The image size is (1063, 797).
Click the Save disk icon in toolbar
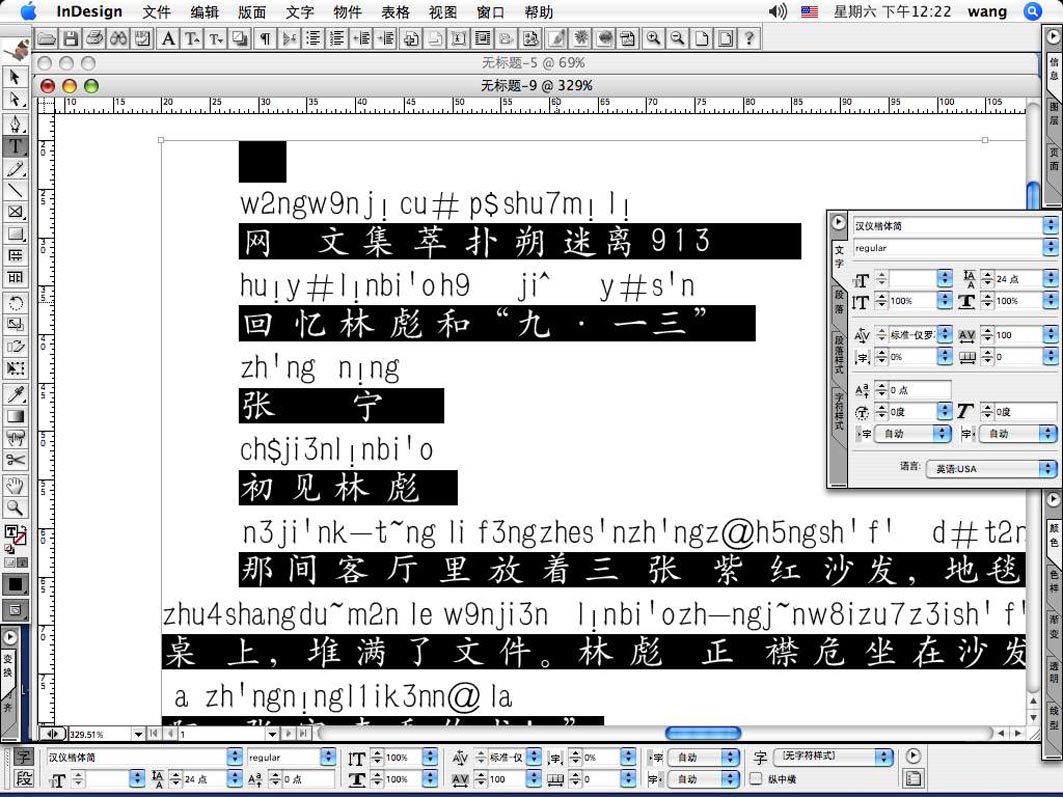[70, 39]
